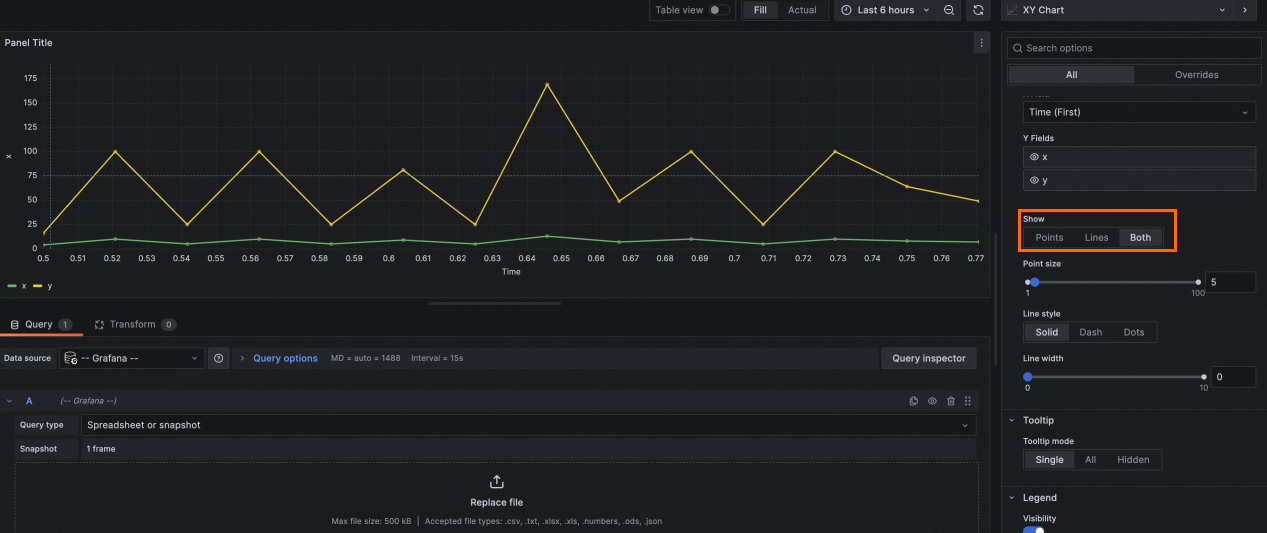
Task: Duplicate query A with the copy icon
Action: tap(913, 401)
